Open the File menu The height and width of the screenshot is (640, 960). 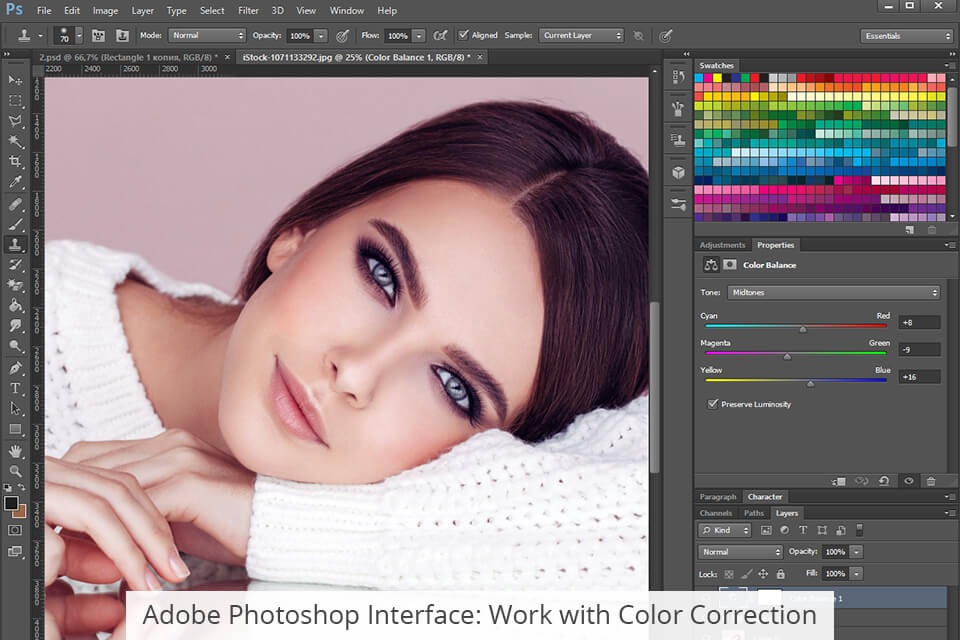coord(43,10)
